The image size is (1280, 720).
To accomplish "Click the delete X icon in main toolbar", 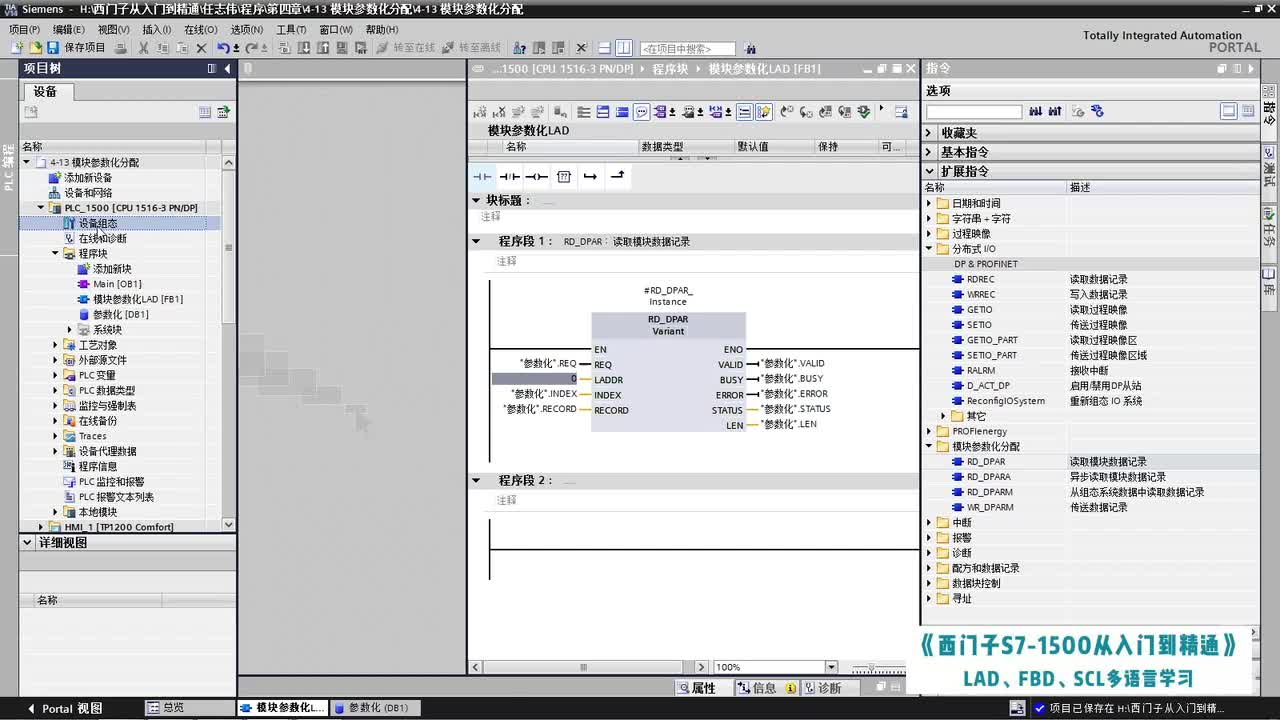I will pos(201,48).
